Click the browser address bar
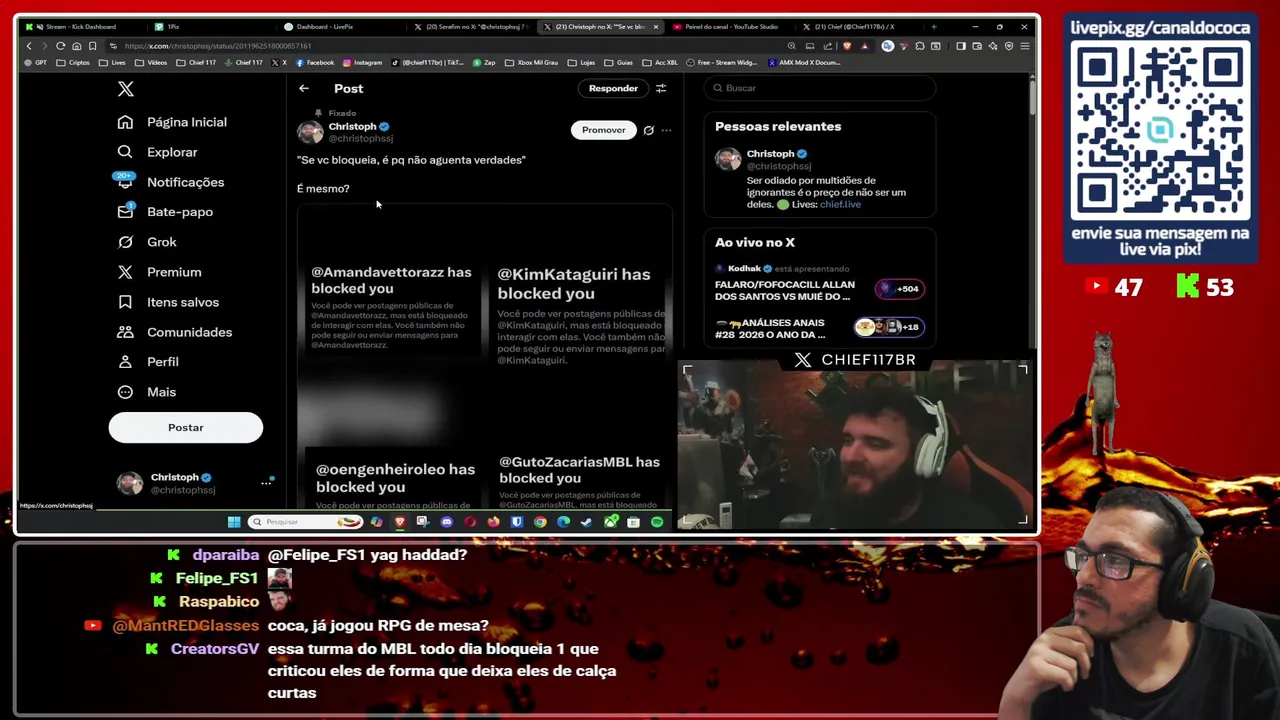This screenshot has width=1280, height=720. point(440,46)
